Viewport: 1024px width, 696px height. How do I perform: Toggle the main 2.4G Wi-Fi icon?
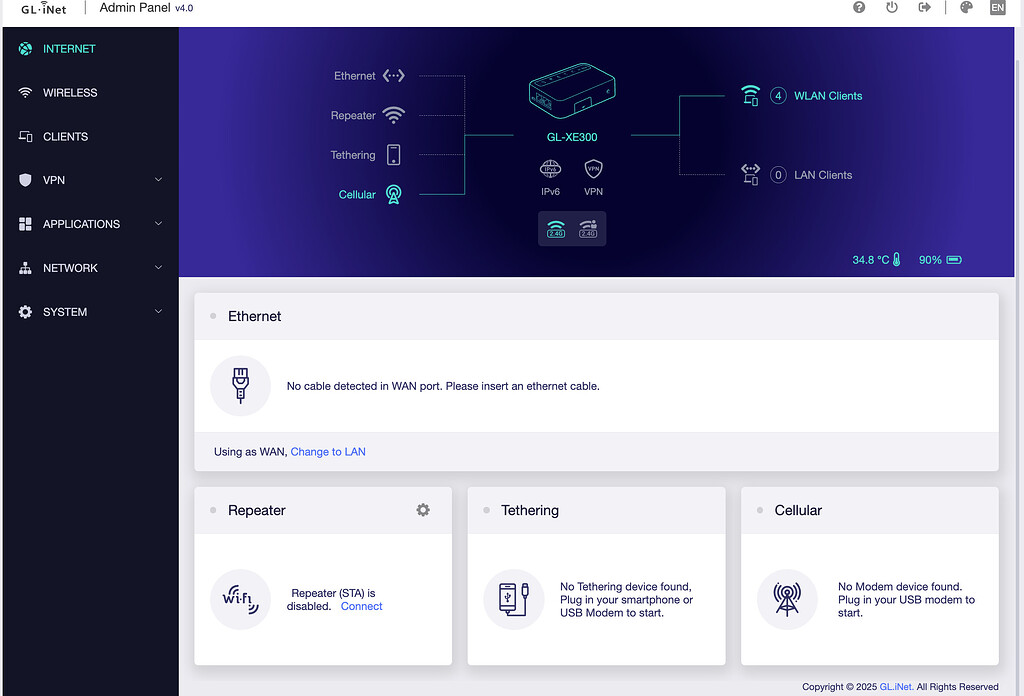click(x=556, y=229)
